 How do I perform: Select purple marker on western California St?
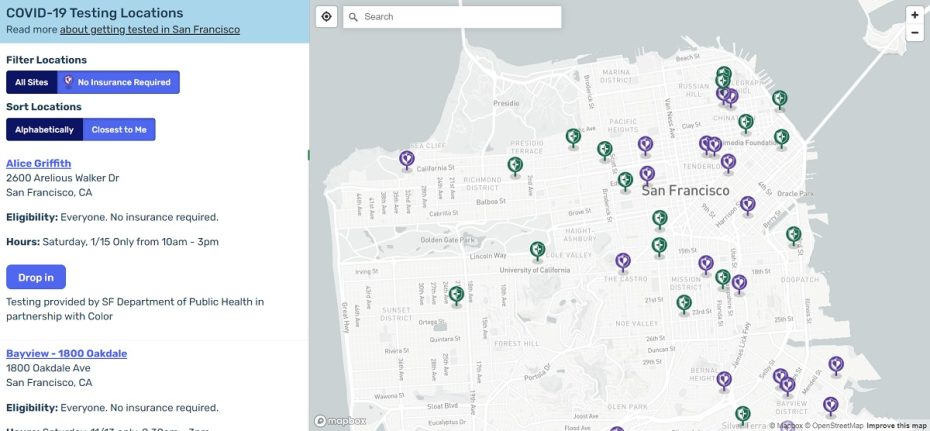[407, 158]
